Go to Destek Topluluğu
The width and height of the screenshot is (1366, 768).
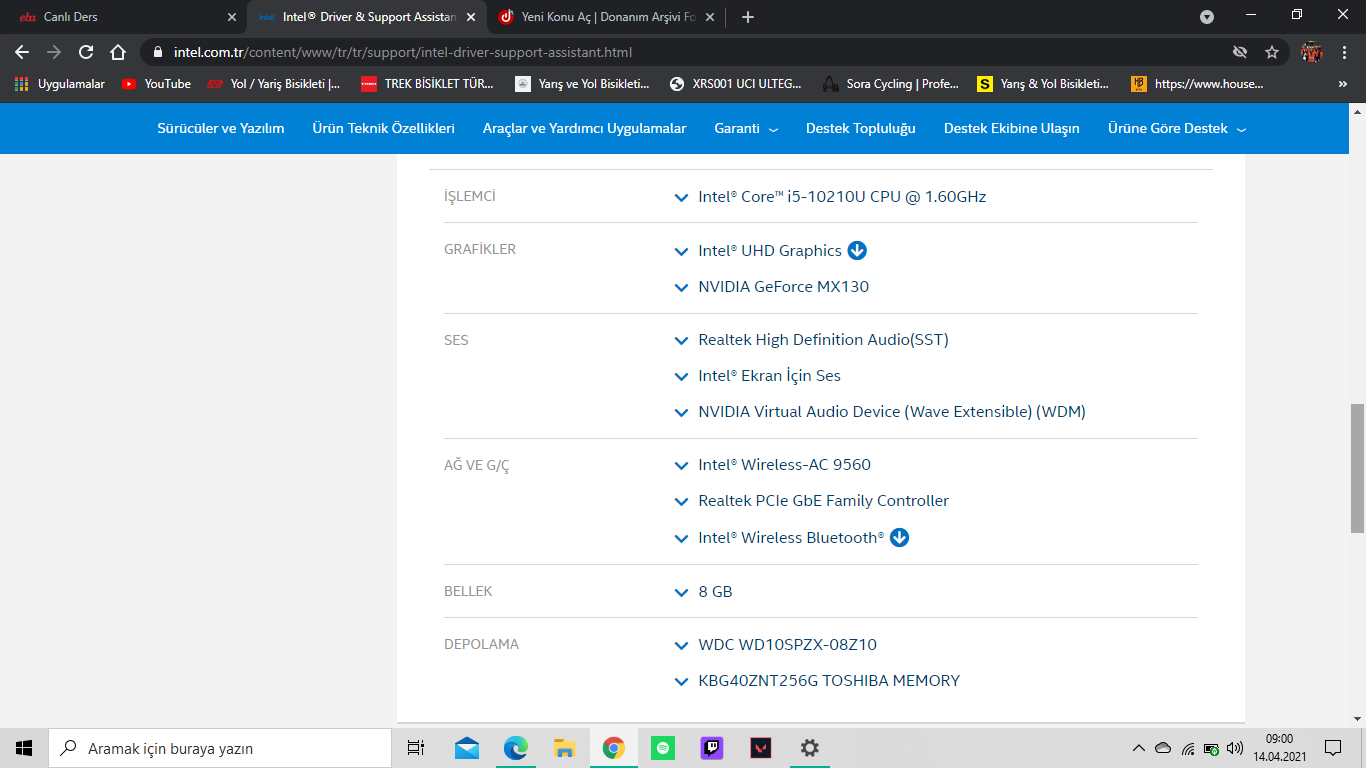[861, 128]
